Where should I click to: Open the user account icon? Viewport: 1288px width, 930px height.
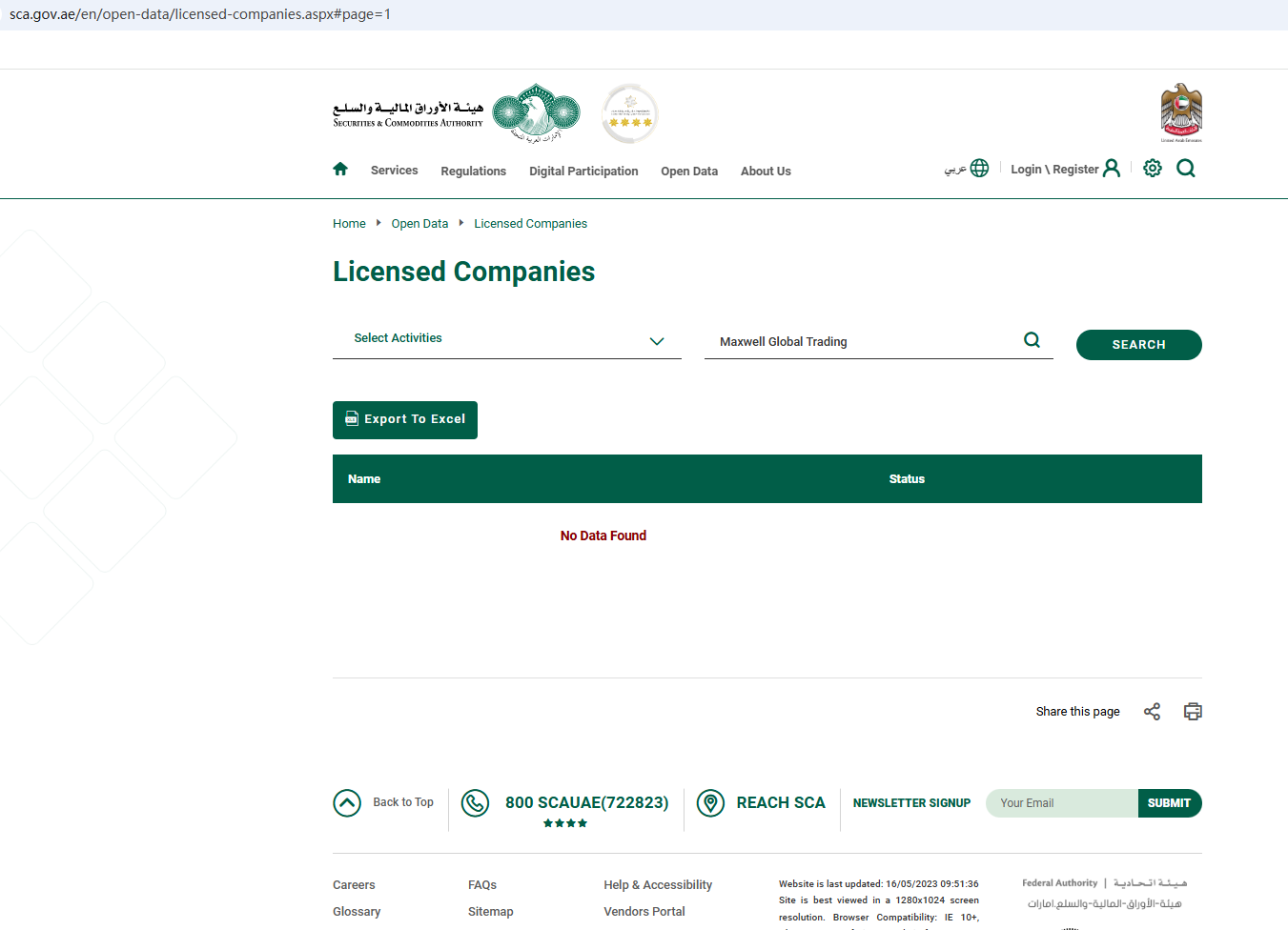click(x=1112, y=169)
